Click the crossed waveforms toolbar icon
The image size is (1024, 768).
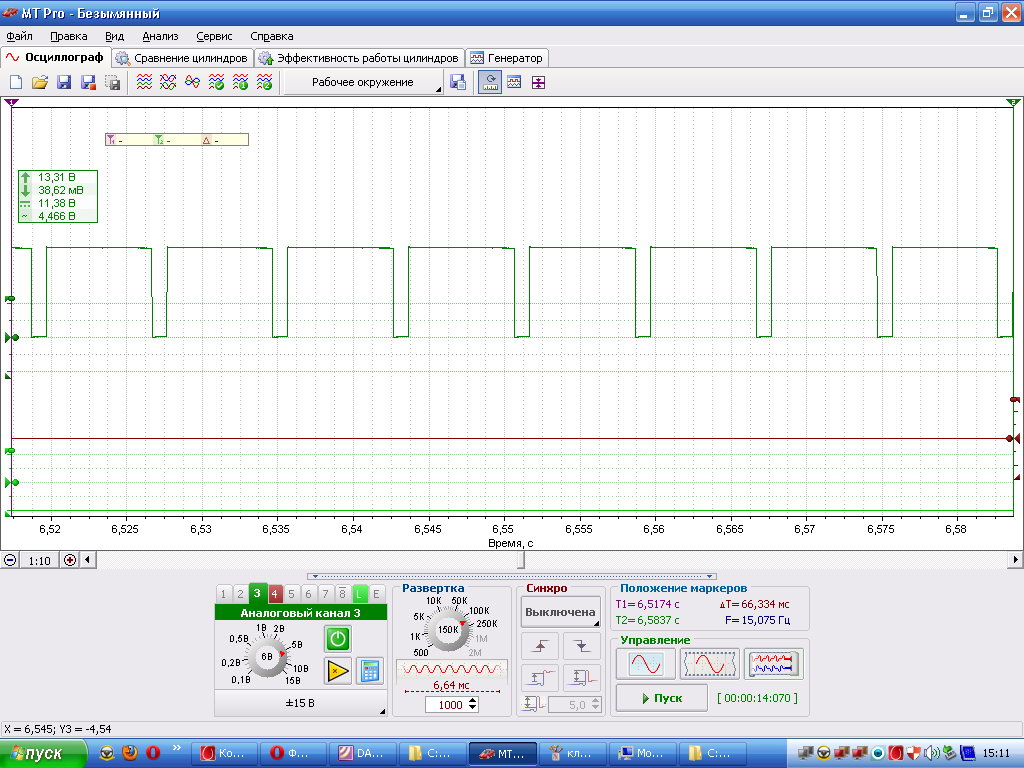[168, 82]
